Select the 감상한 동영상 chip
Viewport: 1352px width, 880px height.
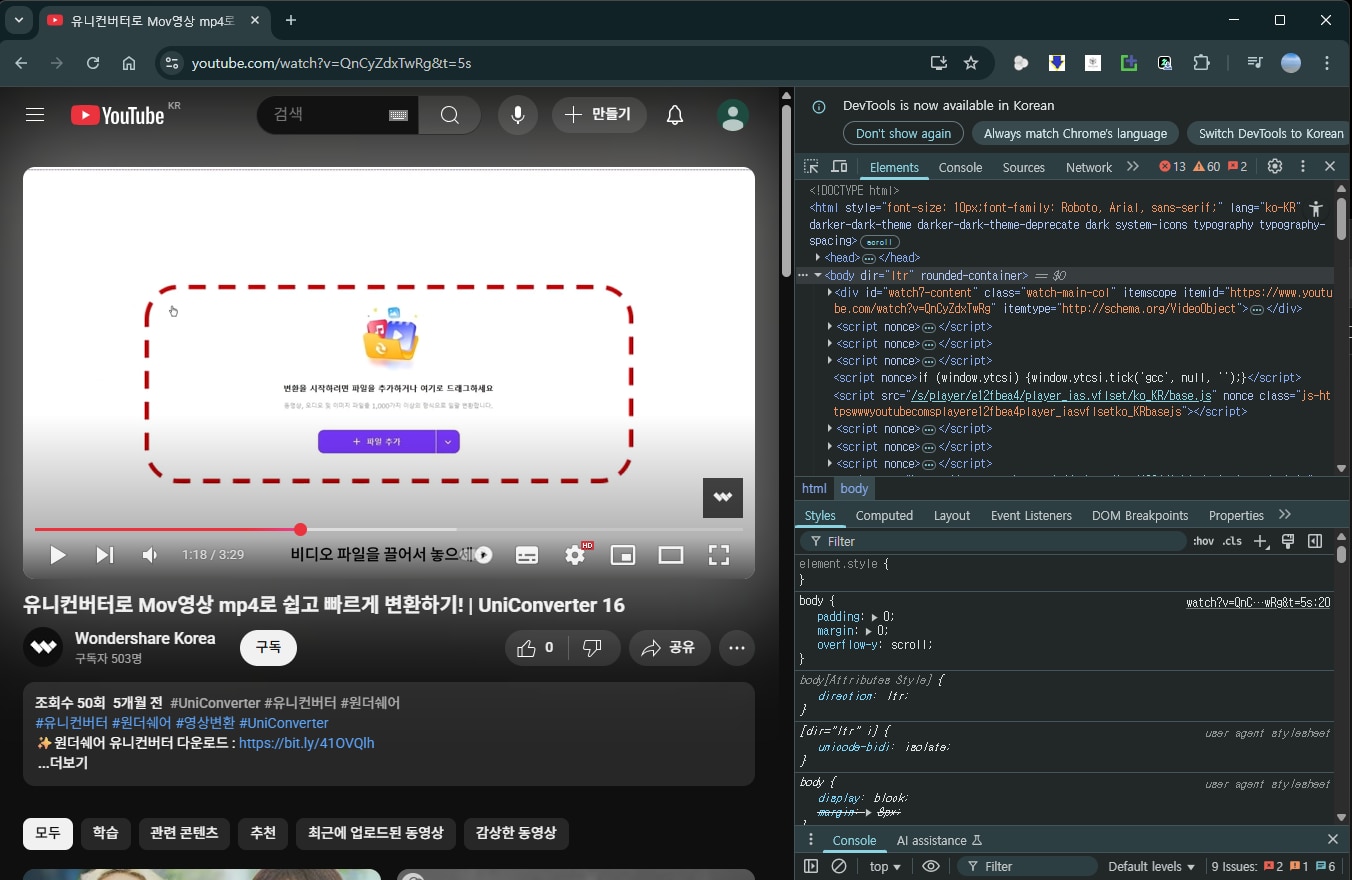[516, 833]
